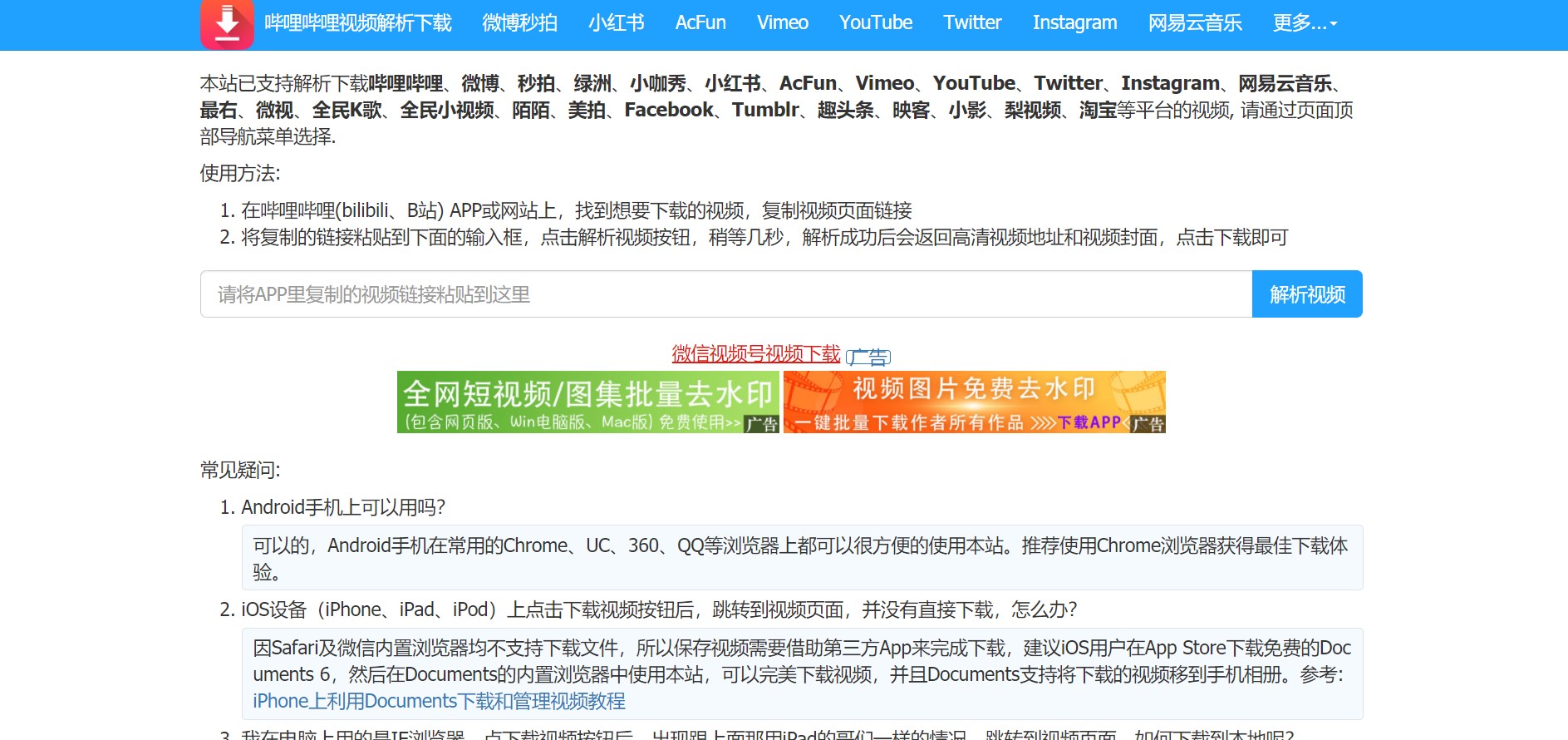Click the 解析视频 button

[1307, 294]
